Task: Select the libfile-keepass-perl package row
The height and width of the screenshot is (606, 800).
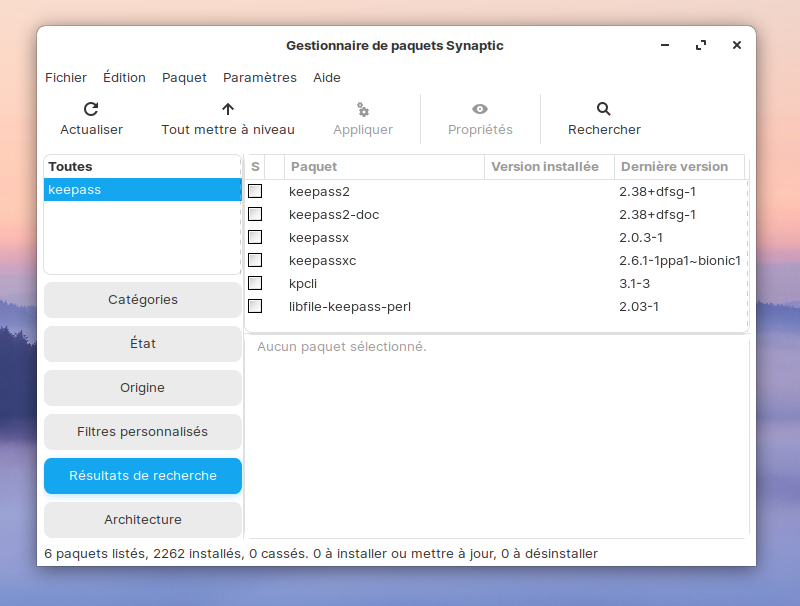Action: [x=350, y=306]
